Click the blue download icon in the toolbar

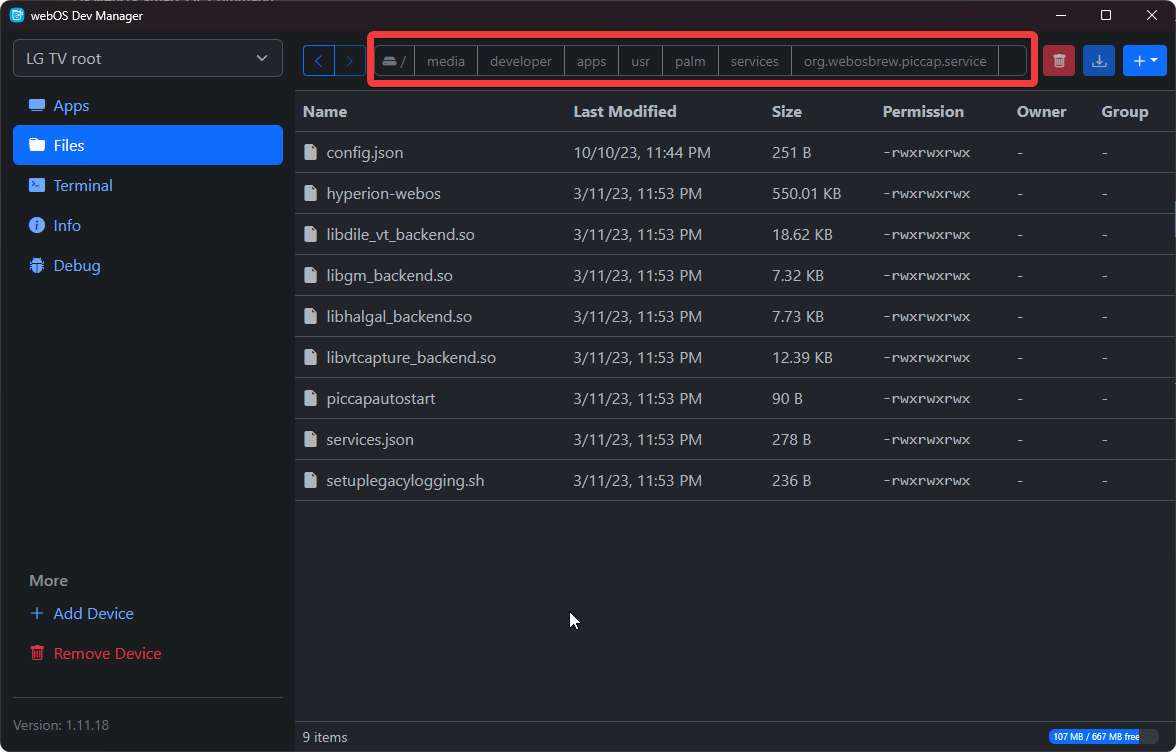1099,60
